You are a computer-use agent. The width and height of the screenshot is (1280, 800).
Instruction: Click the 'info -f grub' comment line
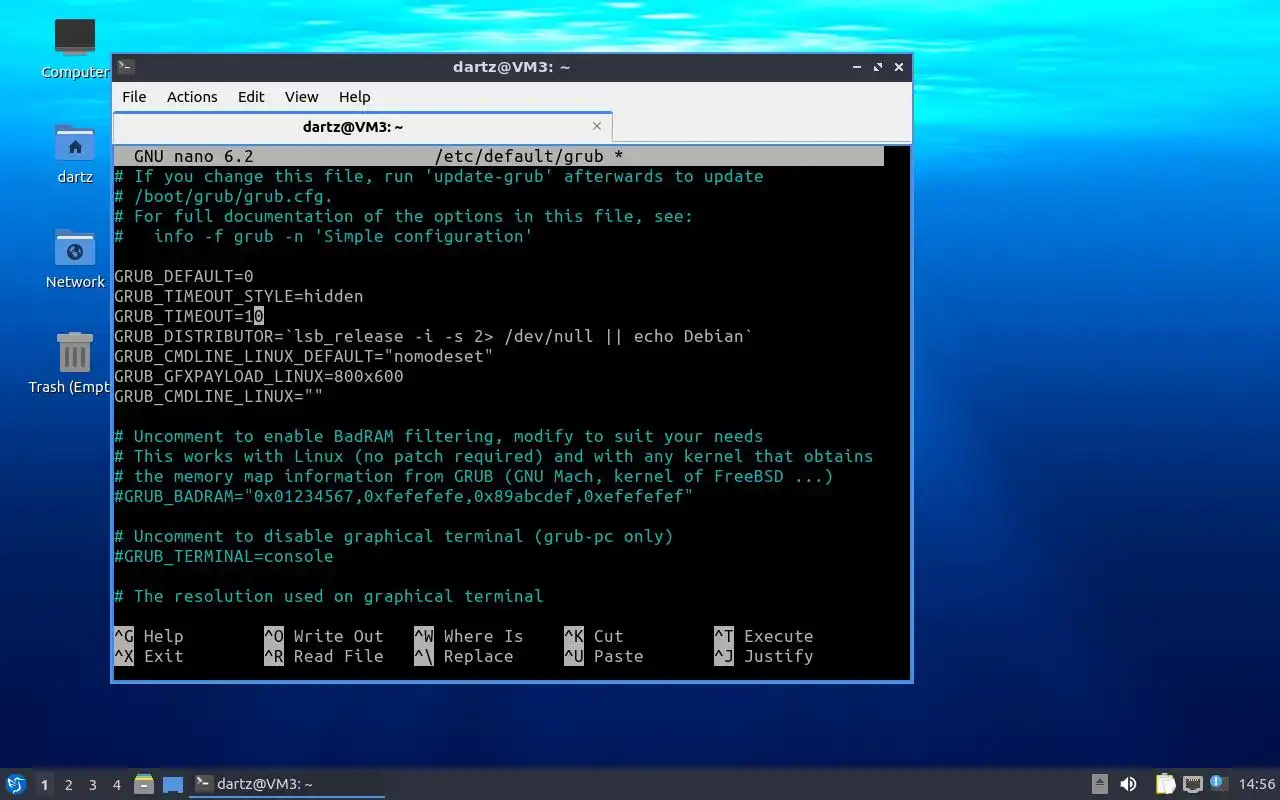(x=324, y=236)
